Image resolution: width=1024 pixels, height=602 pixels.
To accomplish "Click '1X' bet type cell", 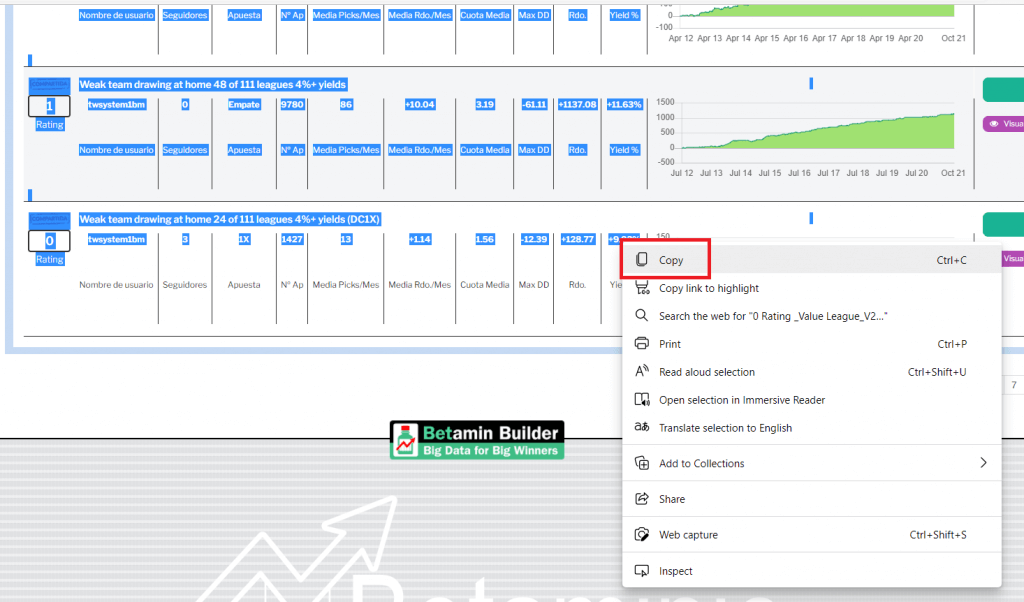I will (x=244, y=240).
